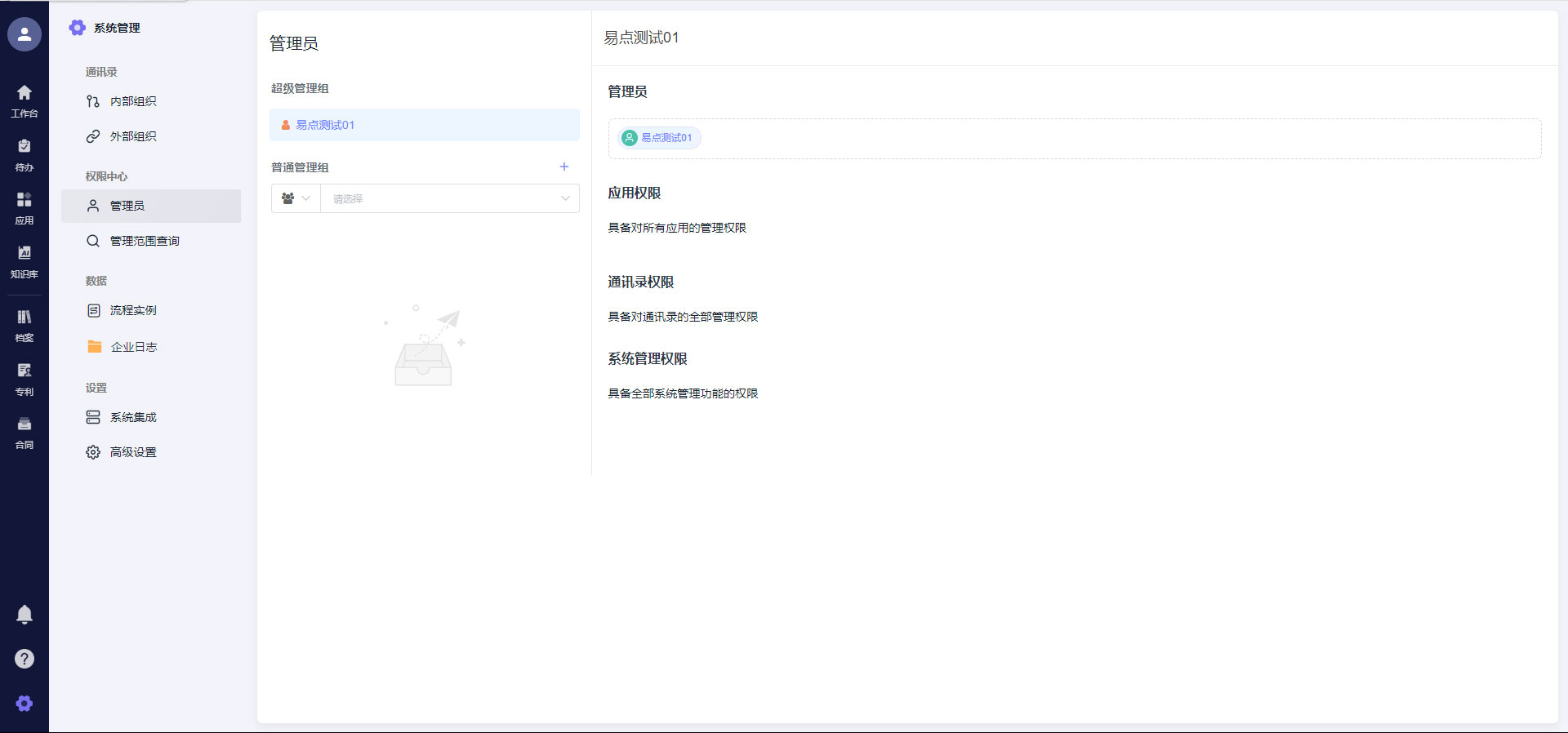The image size is (1568, 733).
Task: Open 管理范围查询 menu item
Action: click(x=145, y=241)
